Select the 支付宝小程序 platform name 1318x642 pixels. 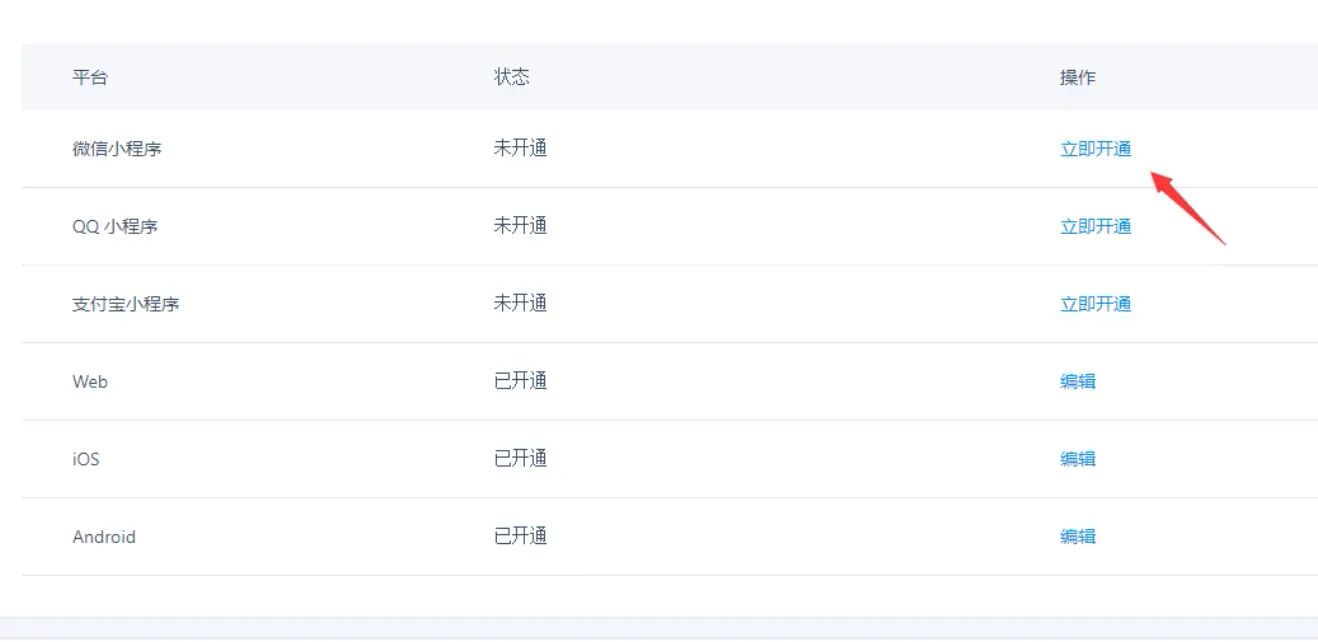tap(126, 304)
